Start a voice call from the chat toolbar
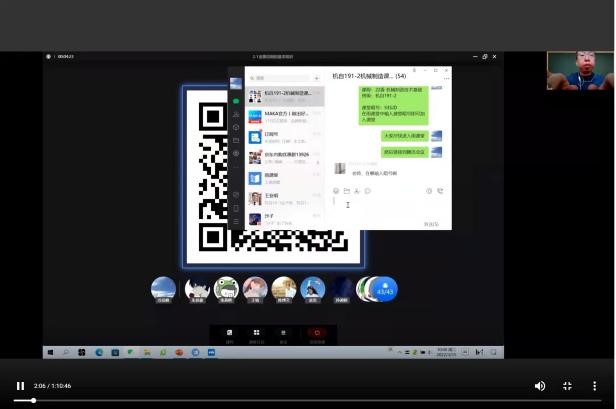 point(440,191)
